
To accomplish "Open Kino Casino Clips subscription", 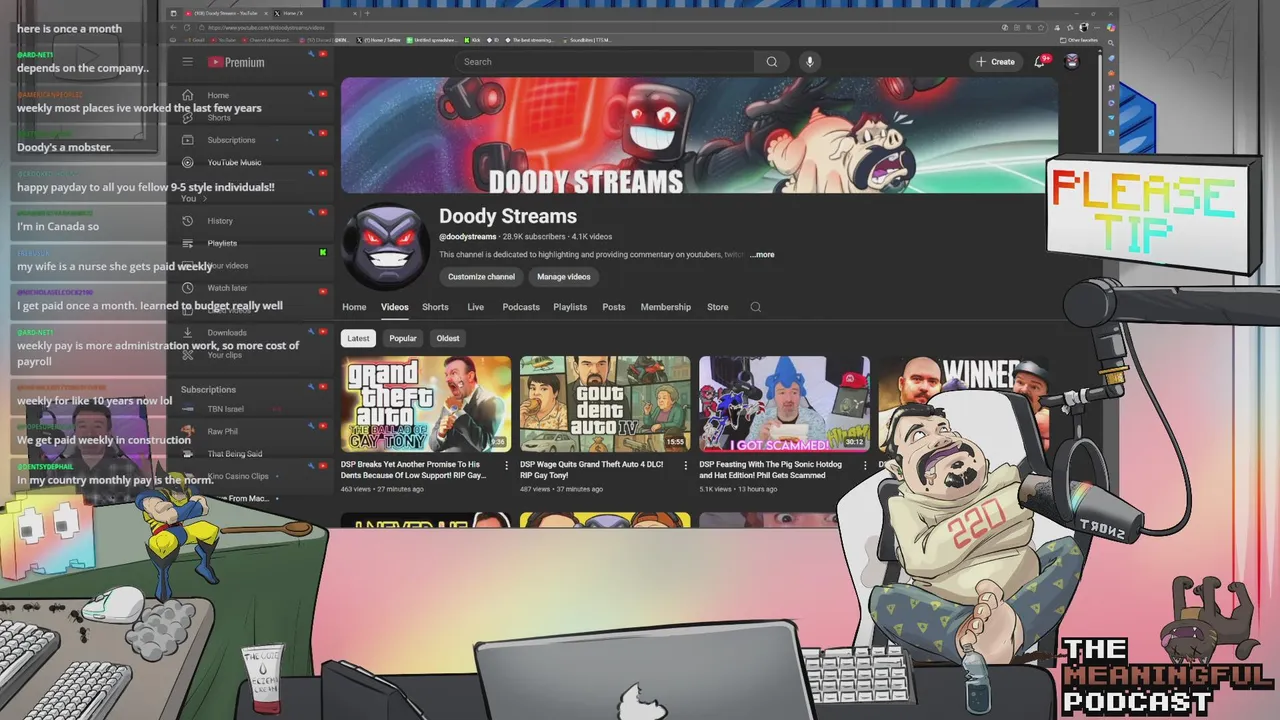I will (x=238, y=476).
